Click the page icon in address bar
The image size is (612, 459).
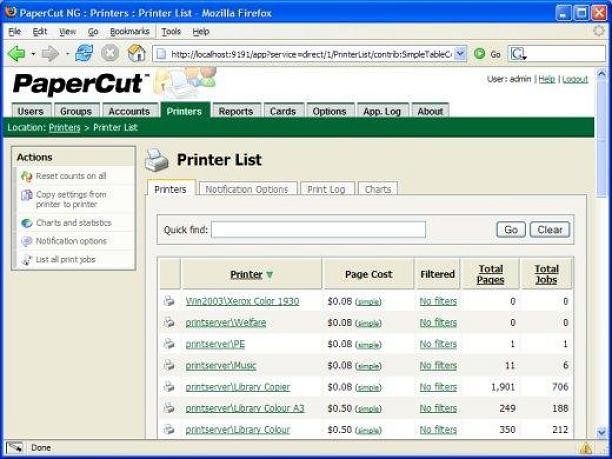click(x=161, y=54)
